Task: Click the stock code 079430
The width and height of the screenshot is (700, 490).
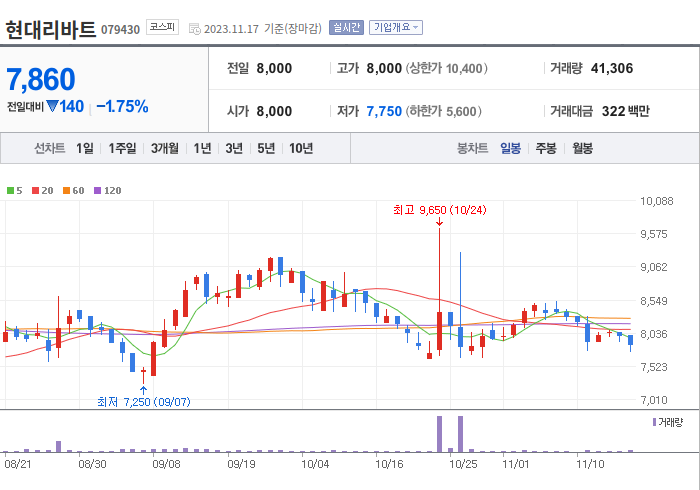Action: click(x=121, y=30)
